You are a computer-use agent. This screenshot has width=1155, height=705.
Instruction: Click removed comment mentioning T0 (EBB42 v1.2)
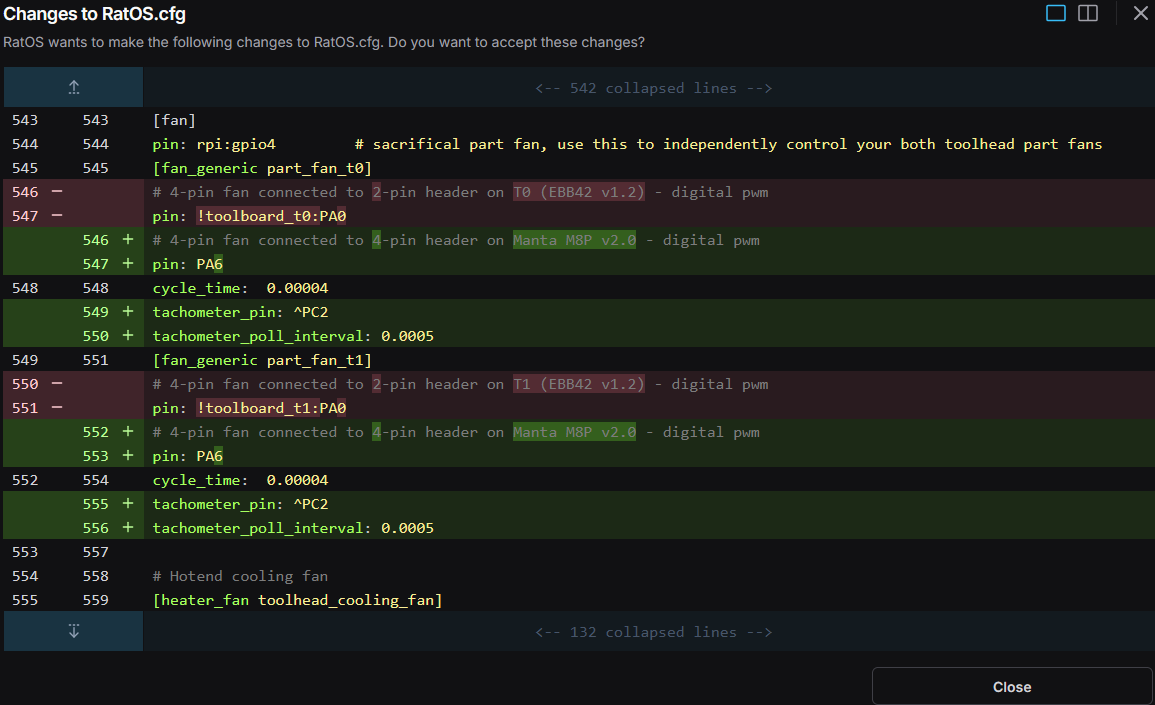tap(460, 192)
